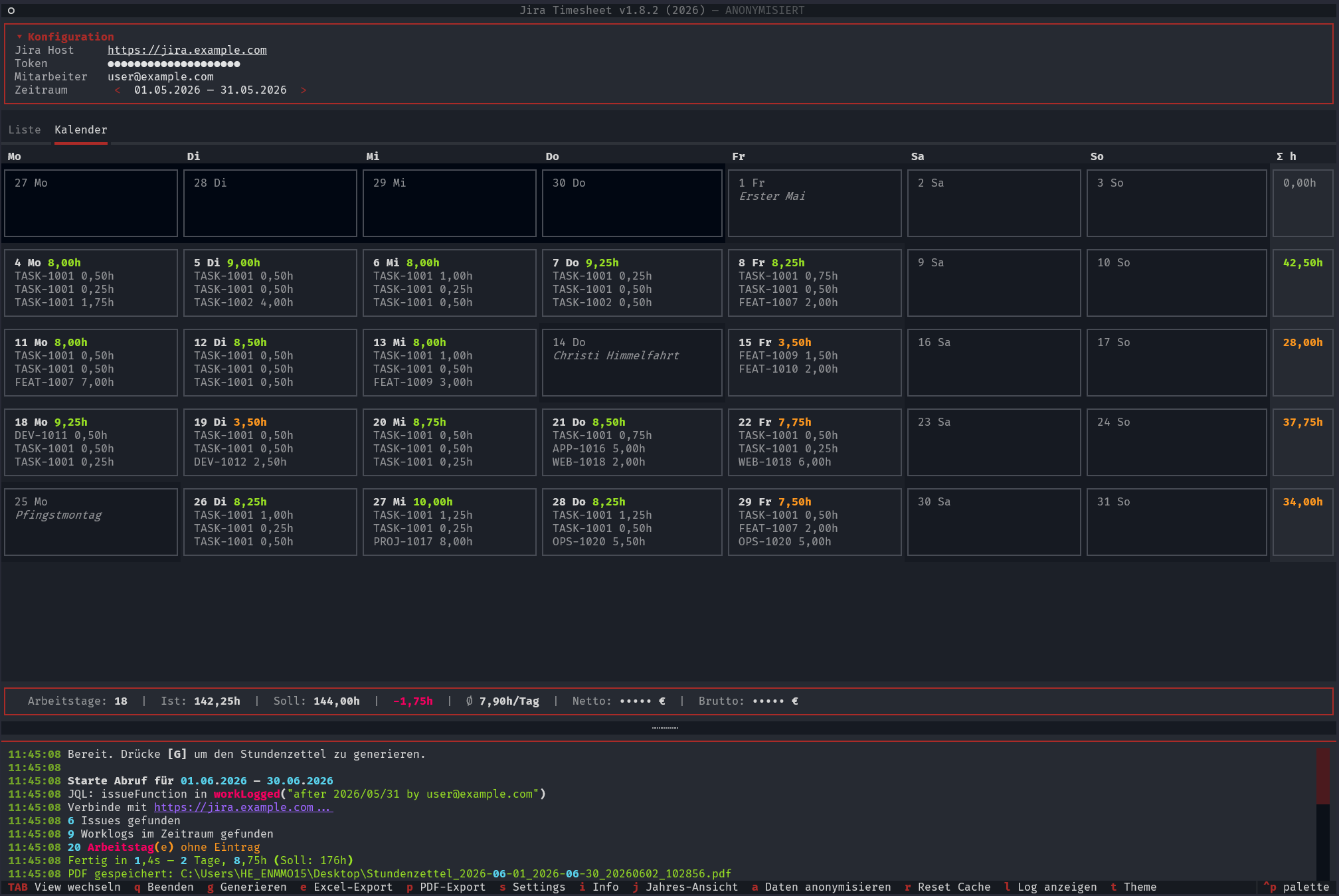Switch Theme via the footer
1339x896 pixels.
tap(1134, 887)
